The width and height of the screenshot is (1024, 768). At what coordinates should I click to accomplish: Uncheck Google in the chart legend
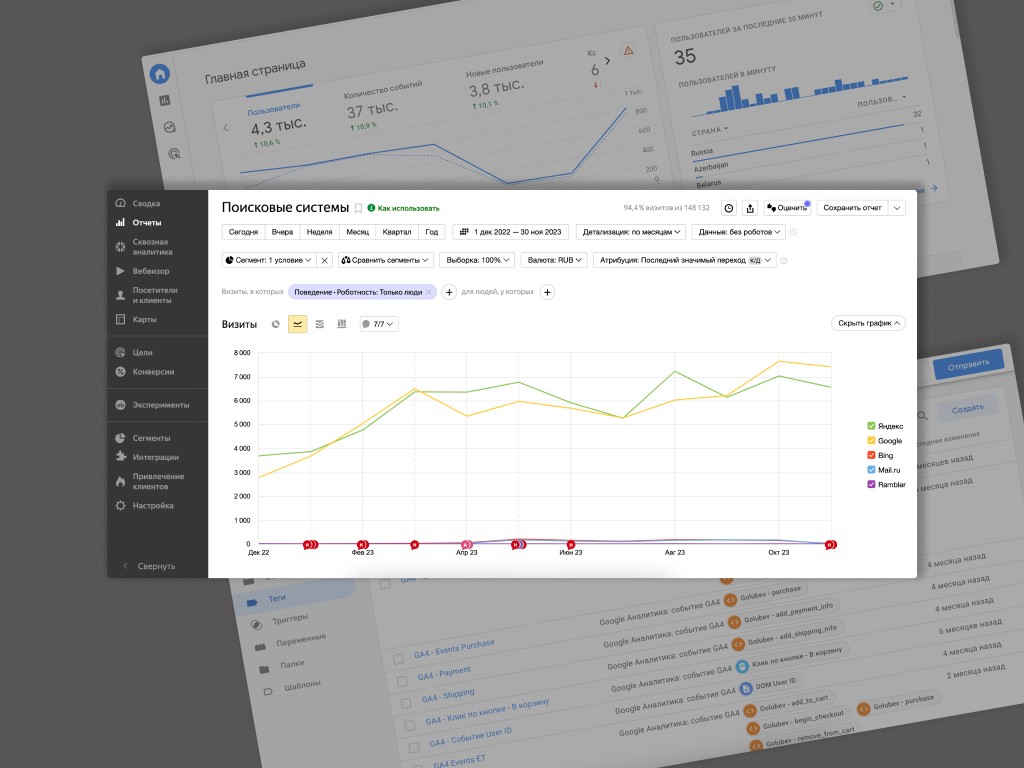871,441
